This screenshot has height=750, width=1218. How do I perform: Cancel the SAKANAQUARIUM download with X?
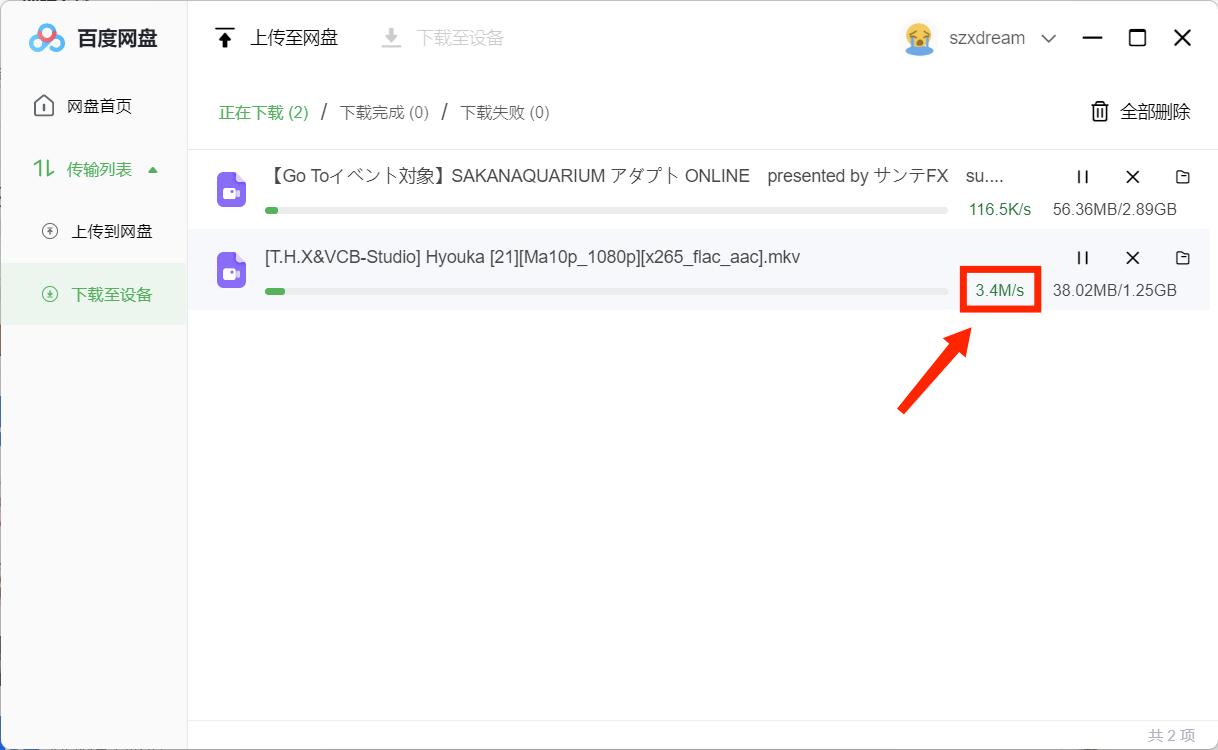(x=1132, y=176)
